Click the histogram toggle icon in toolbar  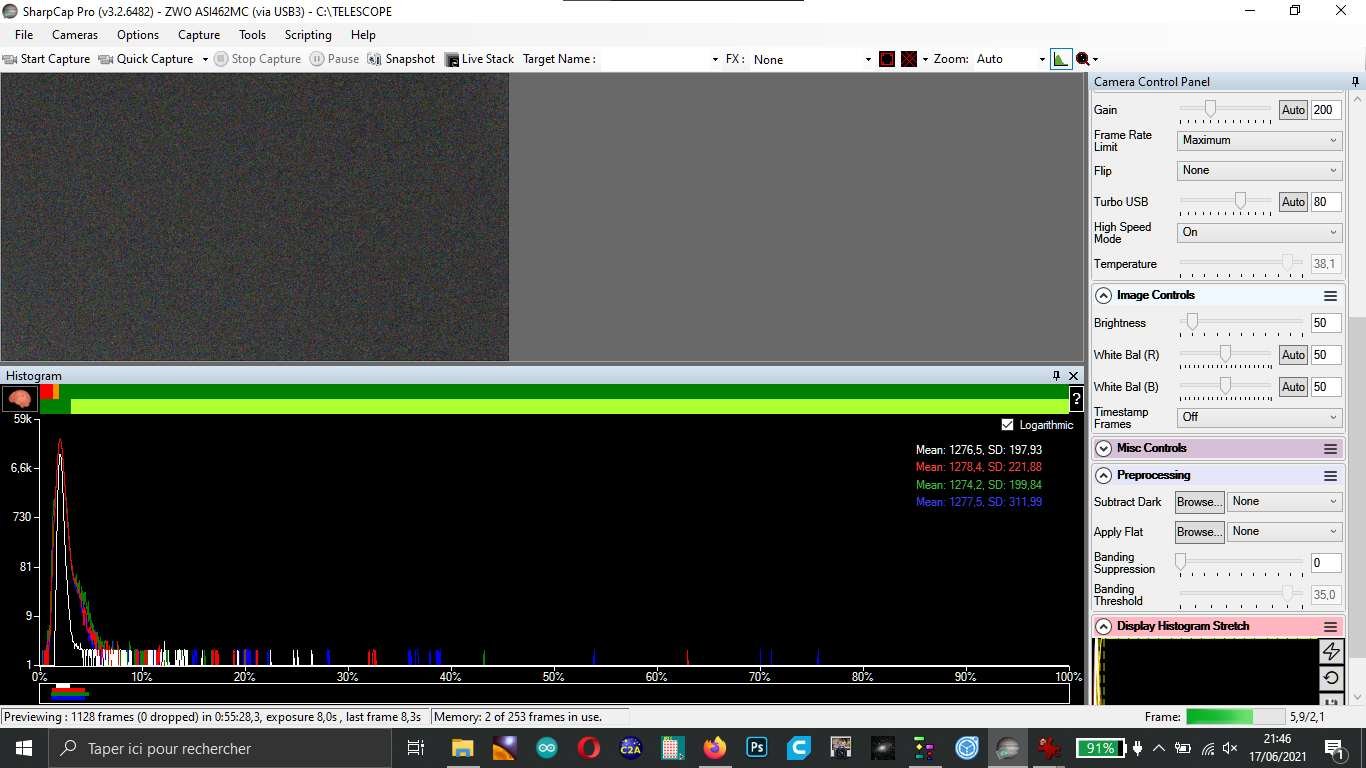click(x=1061, y=59)
